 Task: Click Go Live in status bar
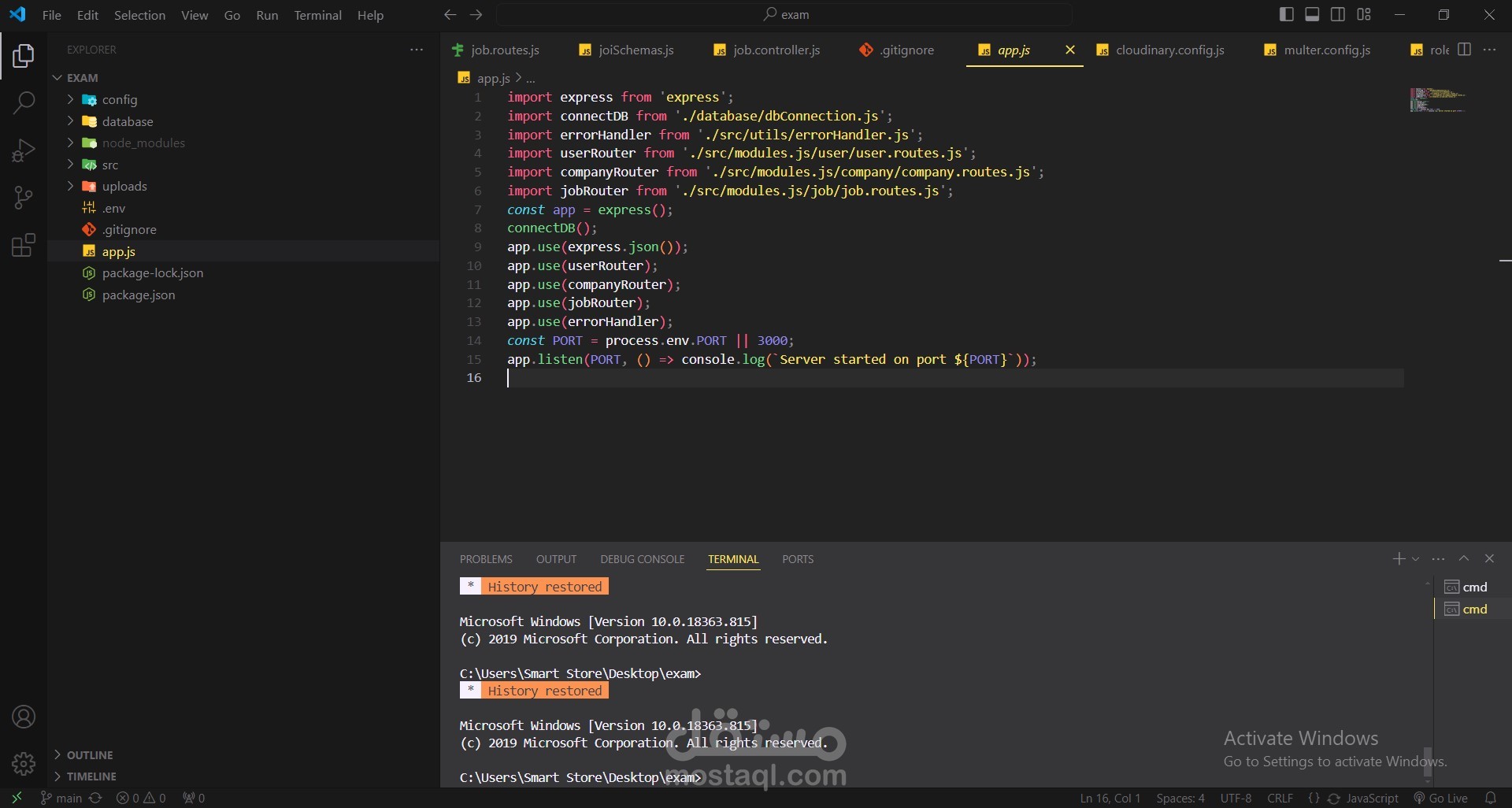(x=1440, y=798)
